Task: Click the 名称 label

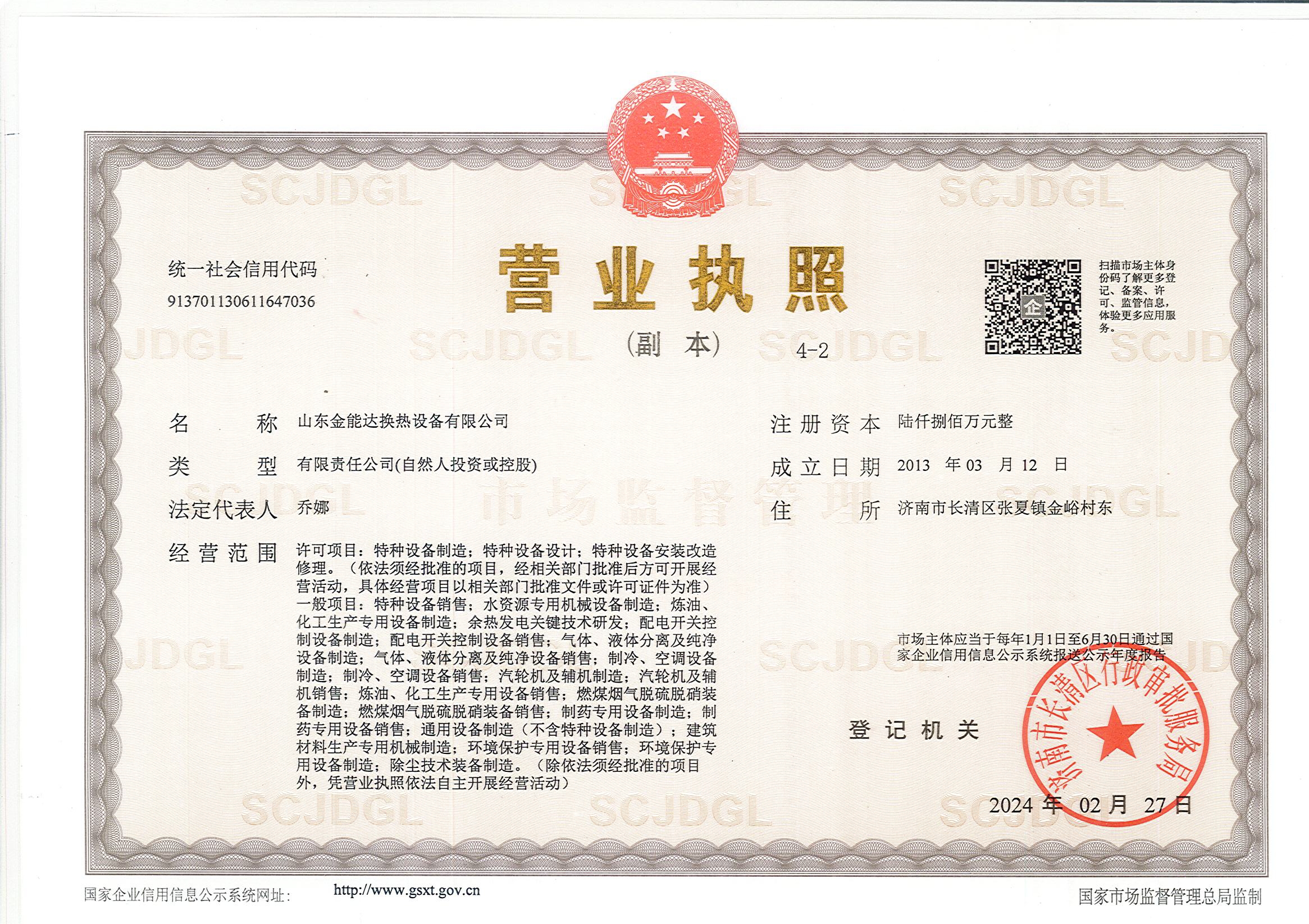Action: 222,424
